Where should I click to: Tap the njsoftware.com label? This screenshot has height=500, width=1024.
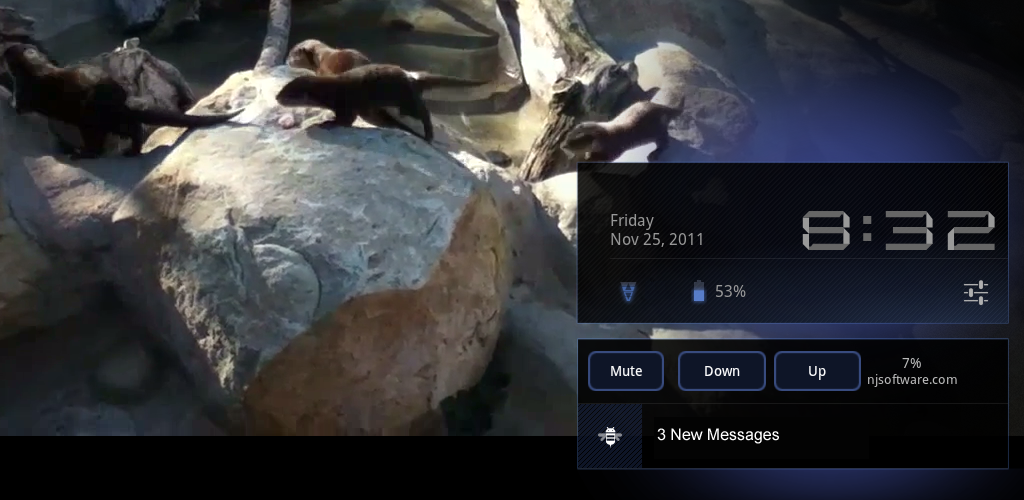912,380
